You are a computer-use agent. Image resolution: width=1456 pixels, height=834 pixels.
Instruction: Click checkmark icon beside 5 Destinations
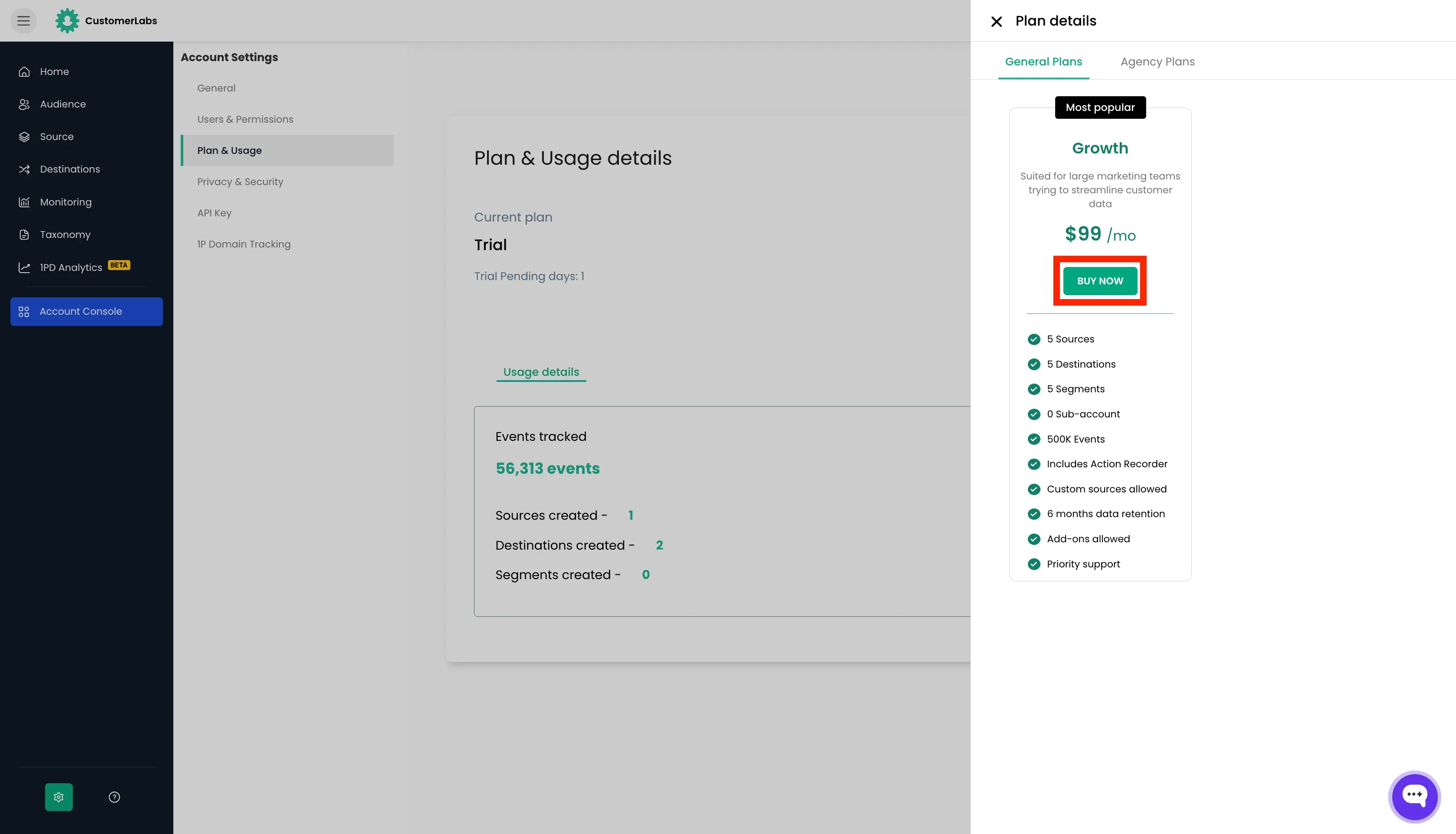click(1034, 364)
